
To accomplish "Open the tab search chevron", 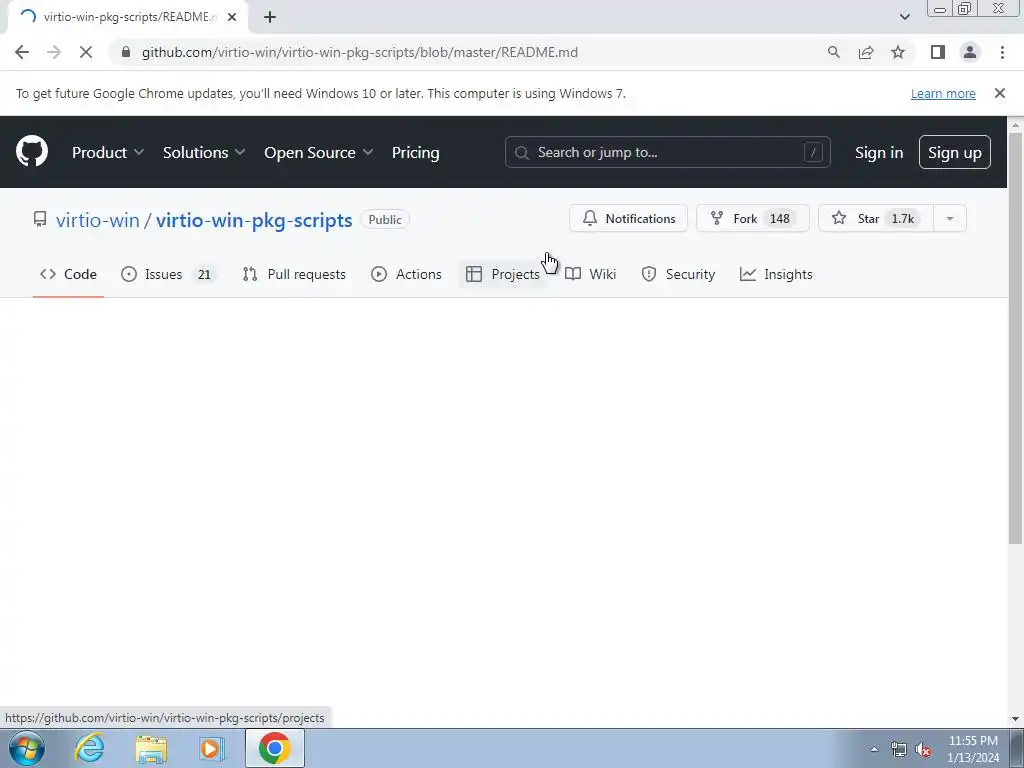I will [x=904, y=17].
